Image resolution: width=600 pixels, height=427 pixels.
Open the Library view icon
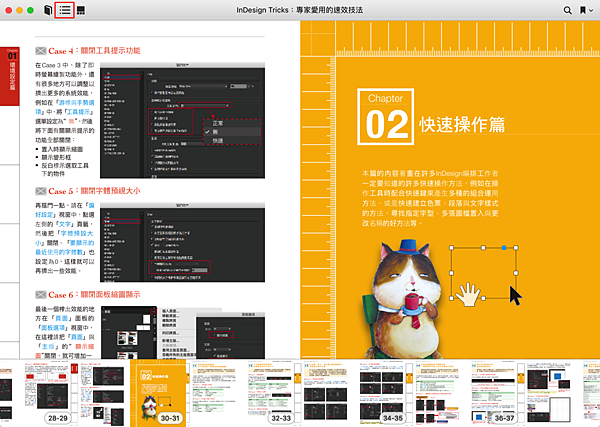click(48, 10)
